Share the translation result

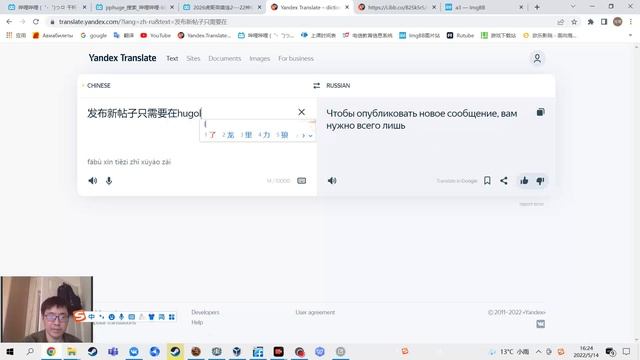pos(504,180)
